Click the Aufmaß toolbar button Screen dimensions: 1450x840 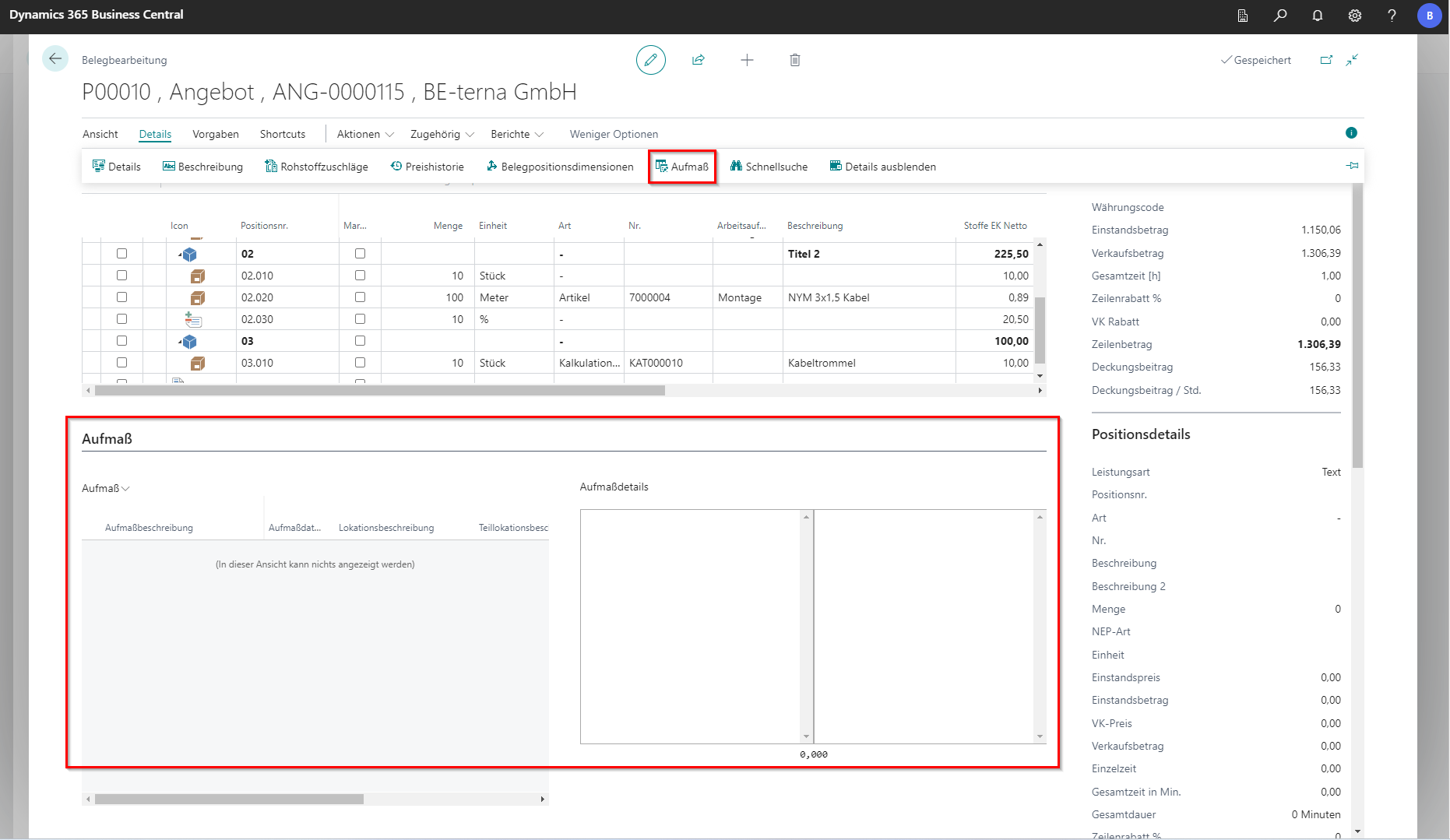point(682,167)
